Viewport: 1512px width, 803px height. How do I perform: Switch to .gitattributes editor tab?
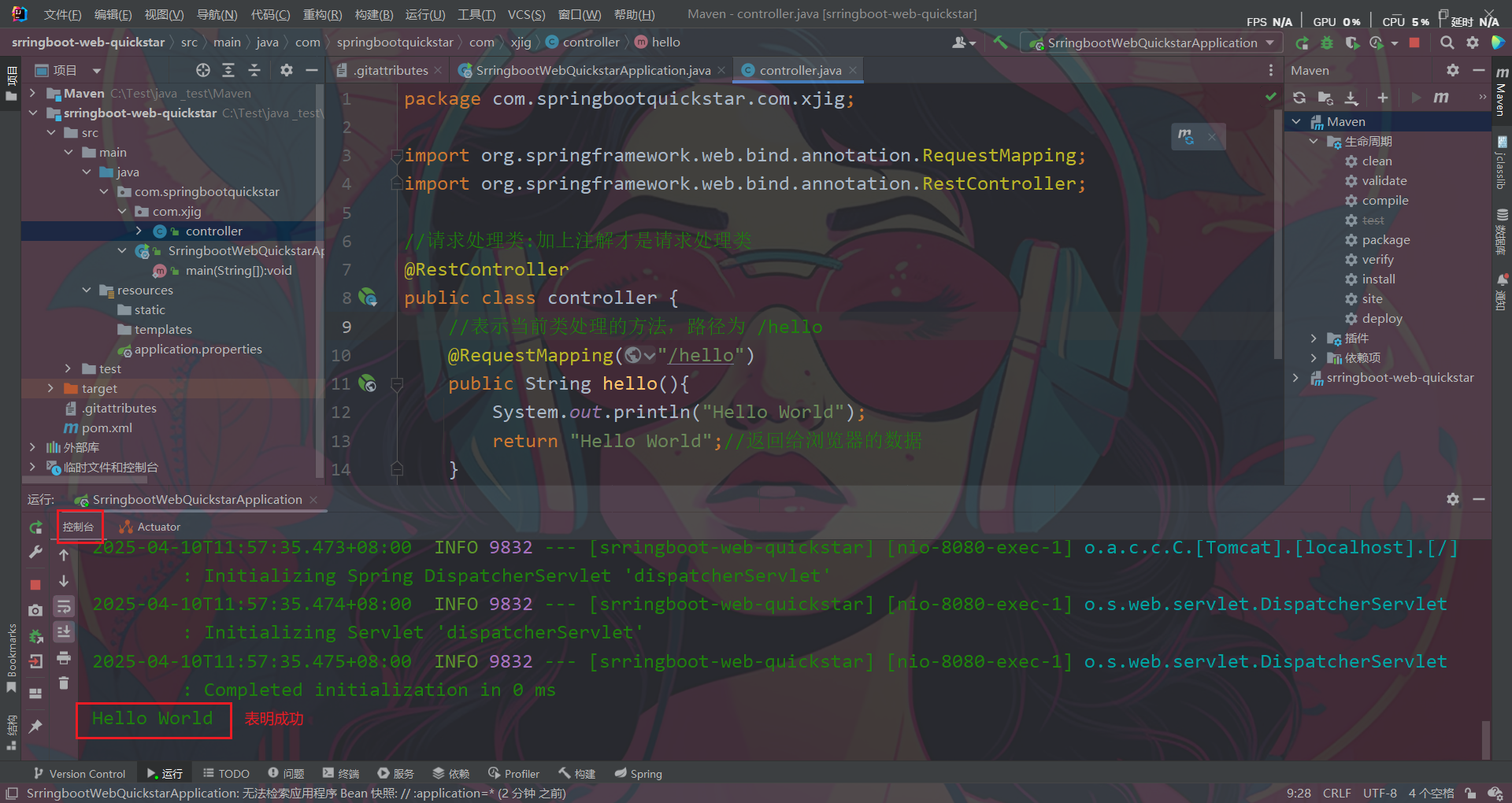(x=391, y=70)
